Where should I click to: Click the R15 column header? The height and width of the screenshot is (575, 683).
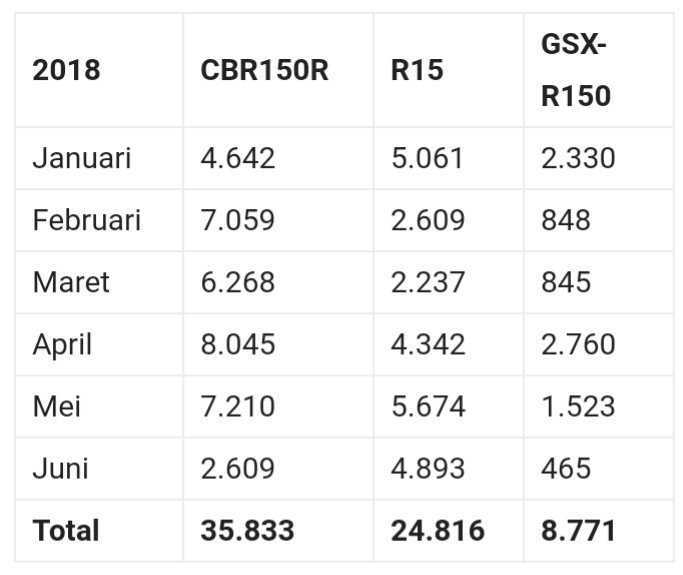pyautogui.click(x=417, y=72)
